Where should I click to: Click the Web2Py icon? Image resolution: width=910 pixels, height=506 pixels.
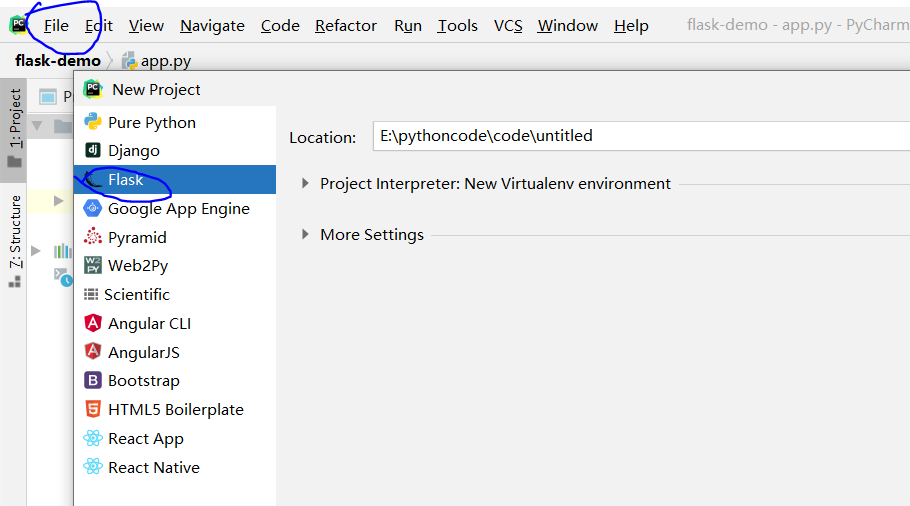coord(93,266)
